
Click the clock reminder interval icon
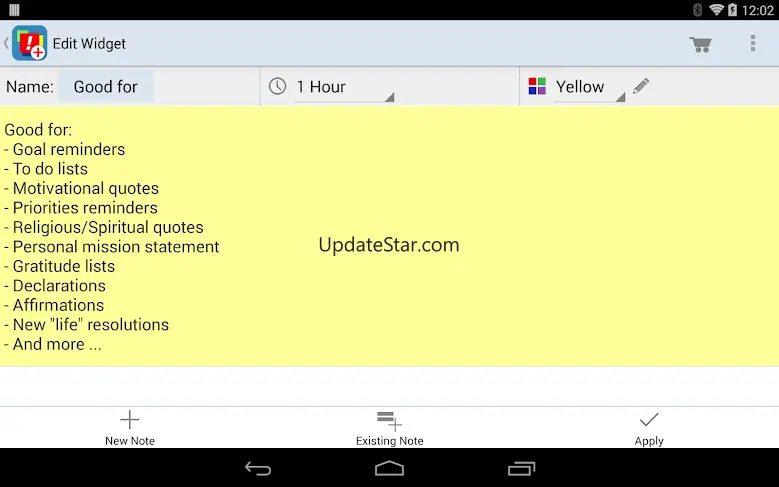(x=277, y=86)
